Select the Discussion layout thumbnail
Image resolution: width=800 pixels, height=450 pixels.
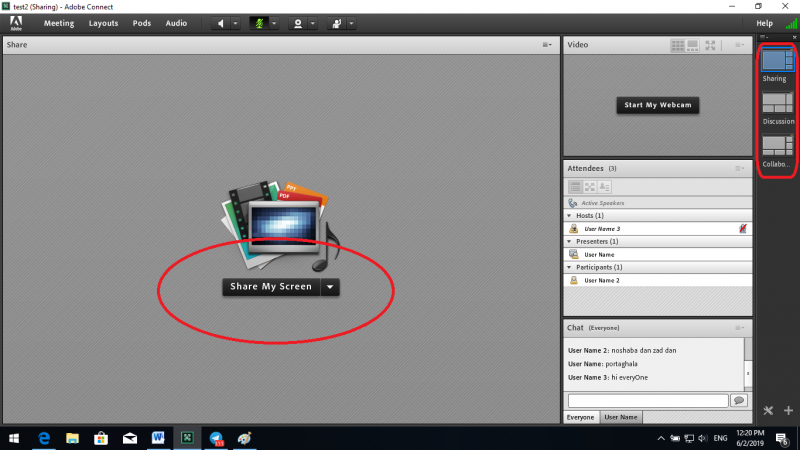click(778, 103)
